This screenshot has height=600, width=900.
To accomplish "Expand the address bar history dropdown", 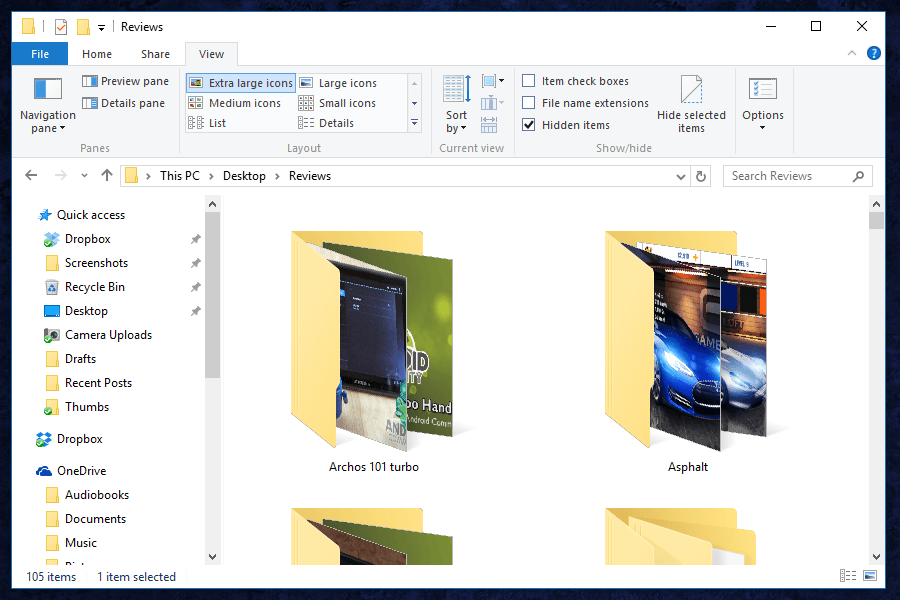I will (x=681, y=176).
